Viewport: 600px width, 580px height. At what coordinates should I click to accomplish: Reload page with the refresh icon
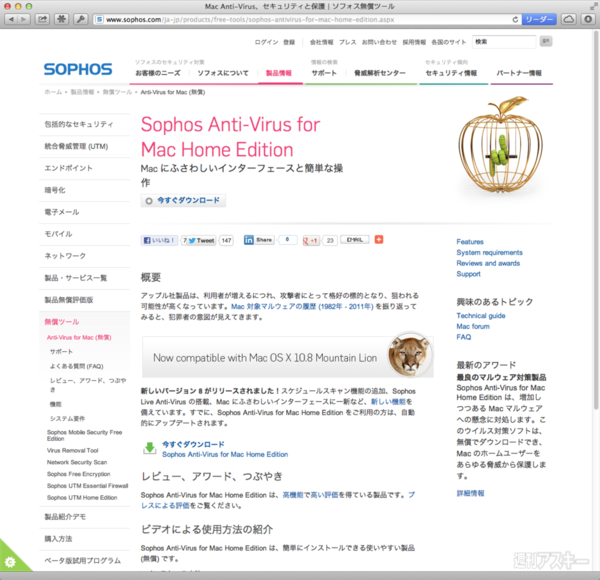click(515, 20)
